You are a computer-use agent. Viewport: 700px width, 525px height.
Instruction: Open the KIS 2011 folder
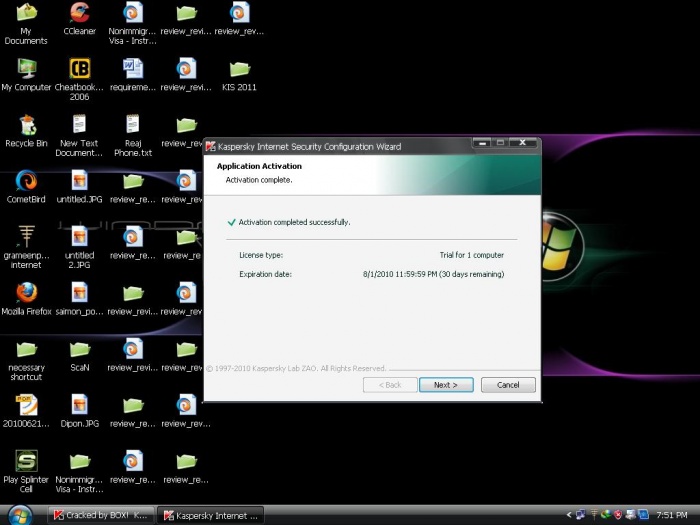pos(239,75)
